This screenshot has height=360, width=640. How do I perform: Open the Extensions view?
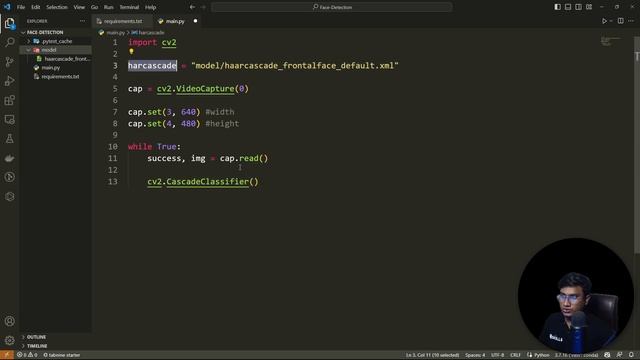click(9, 100)
